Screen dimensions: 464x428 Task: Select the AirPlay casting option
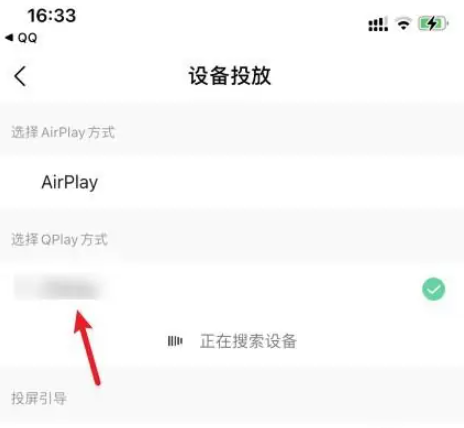tap(232, 182)
